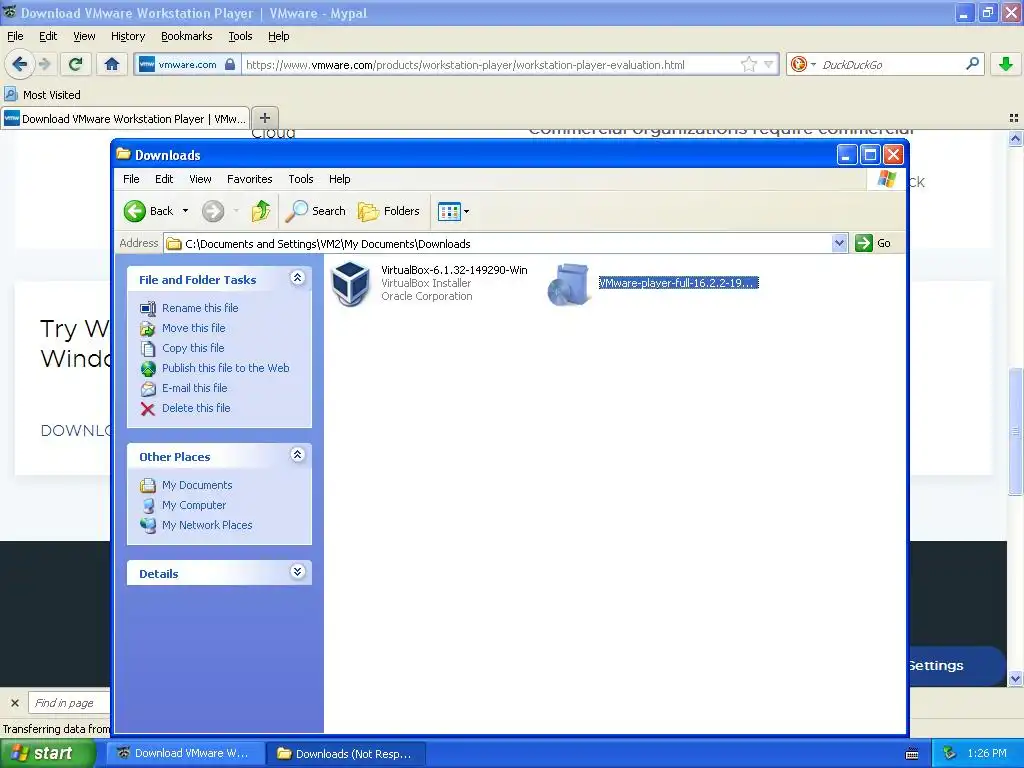Click browser back arrow button

point(20,64)
